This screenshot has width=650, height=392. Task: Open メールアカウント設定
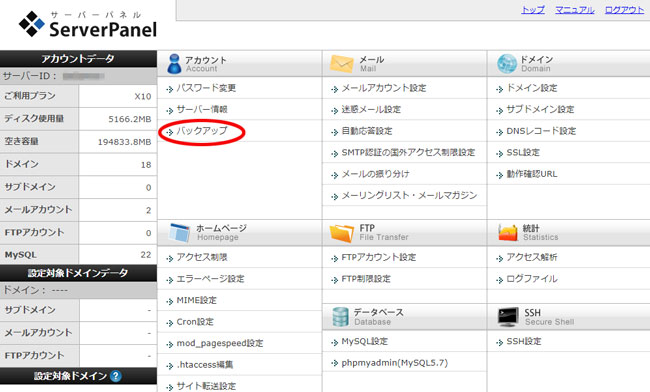[x=383, y=88]
